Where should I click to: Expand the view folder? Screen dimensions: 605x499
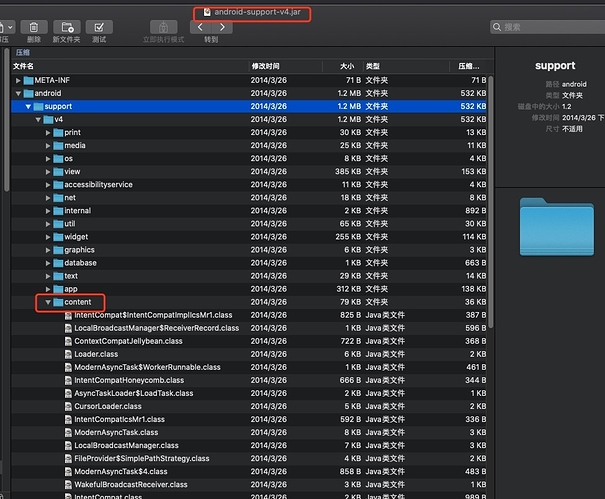pos(48,172)
